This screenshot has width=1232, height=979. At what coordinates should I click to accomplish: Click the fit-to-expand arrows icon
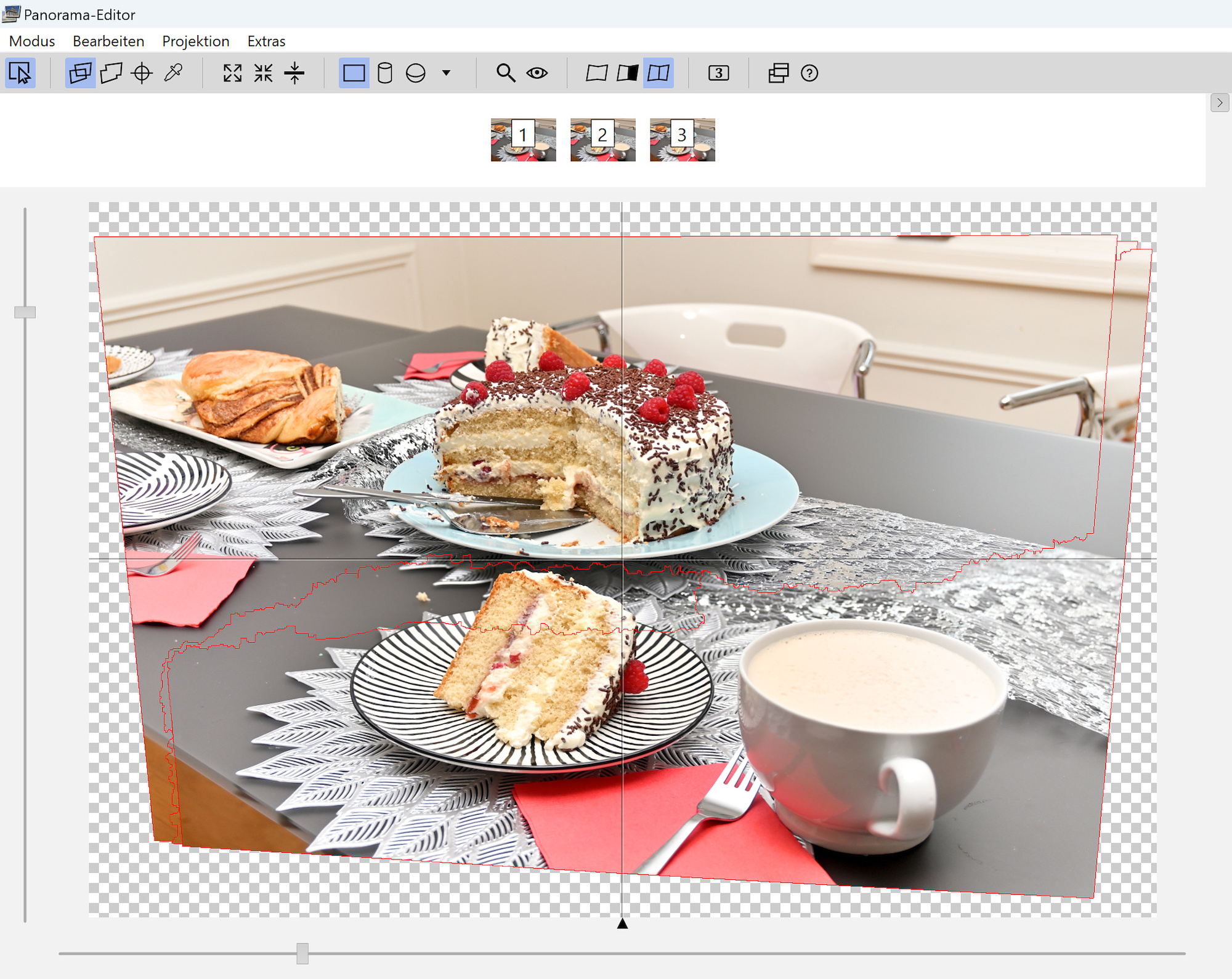click(x=232, y=73)
